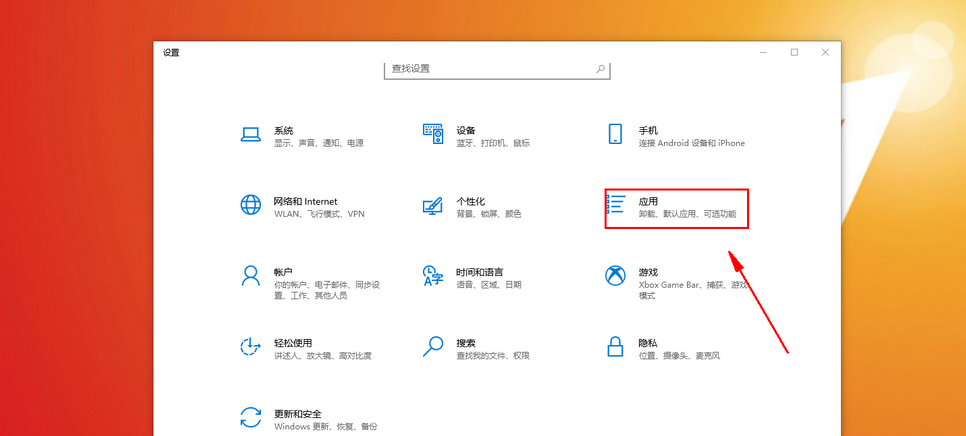The width and height of the screenshot is (966, 436).
Task: Open the 游戏 Xbox logo icon
Action: pyautogui.click(x=616, y=276)
